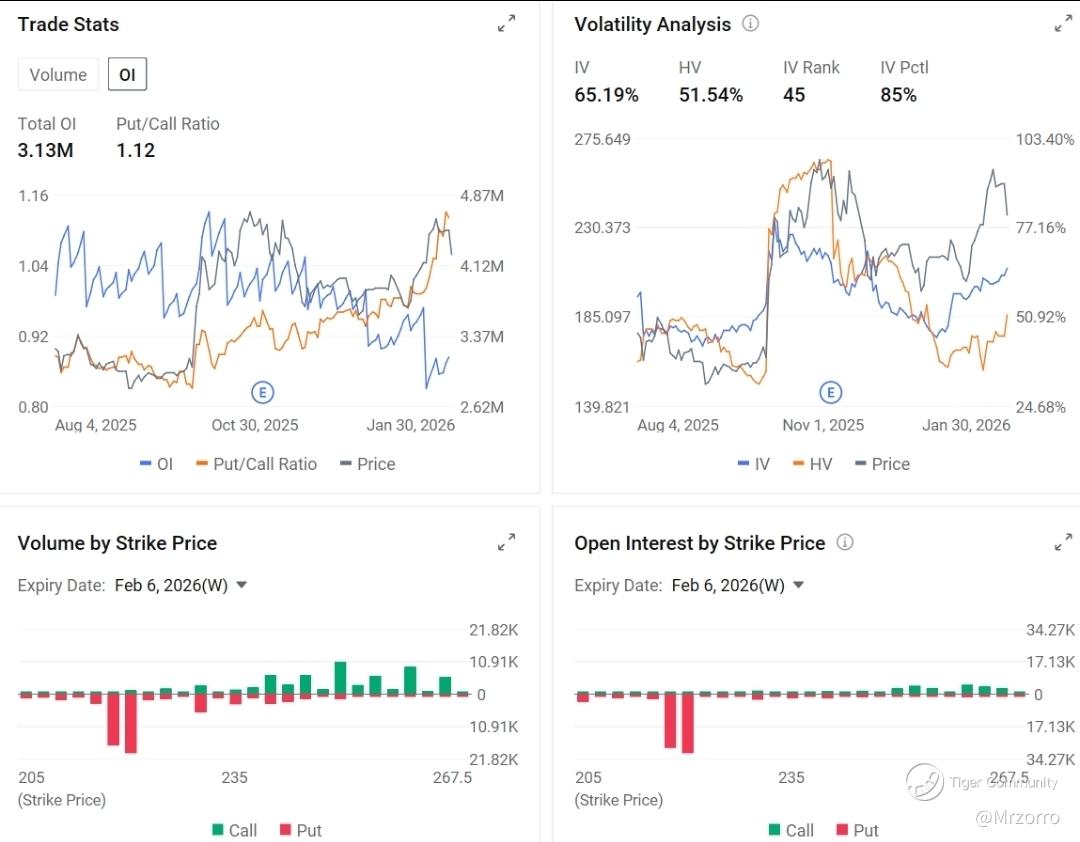
Task: Toggle the HV series in Volatility legend
Action: coord(810,464)
